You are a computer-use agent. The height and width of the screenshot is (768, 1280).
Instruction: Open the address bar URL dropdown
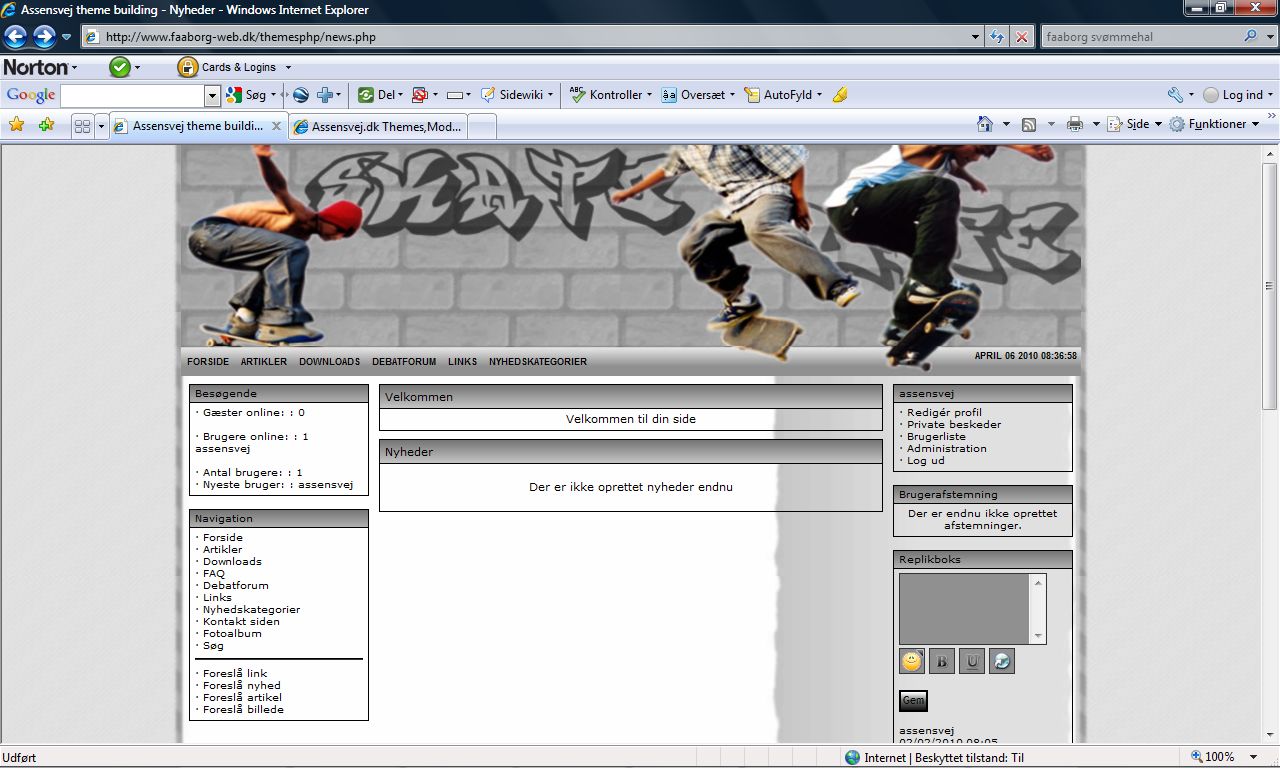[976, 37]
